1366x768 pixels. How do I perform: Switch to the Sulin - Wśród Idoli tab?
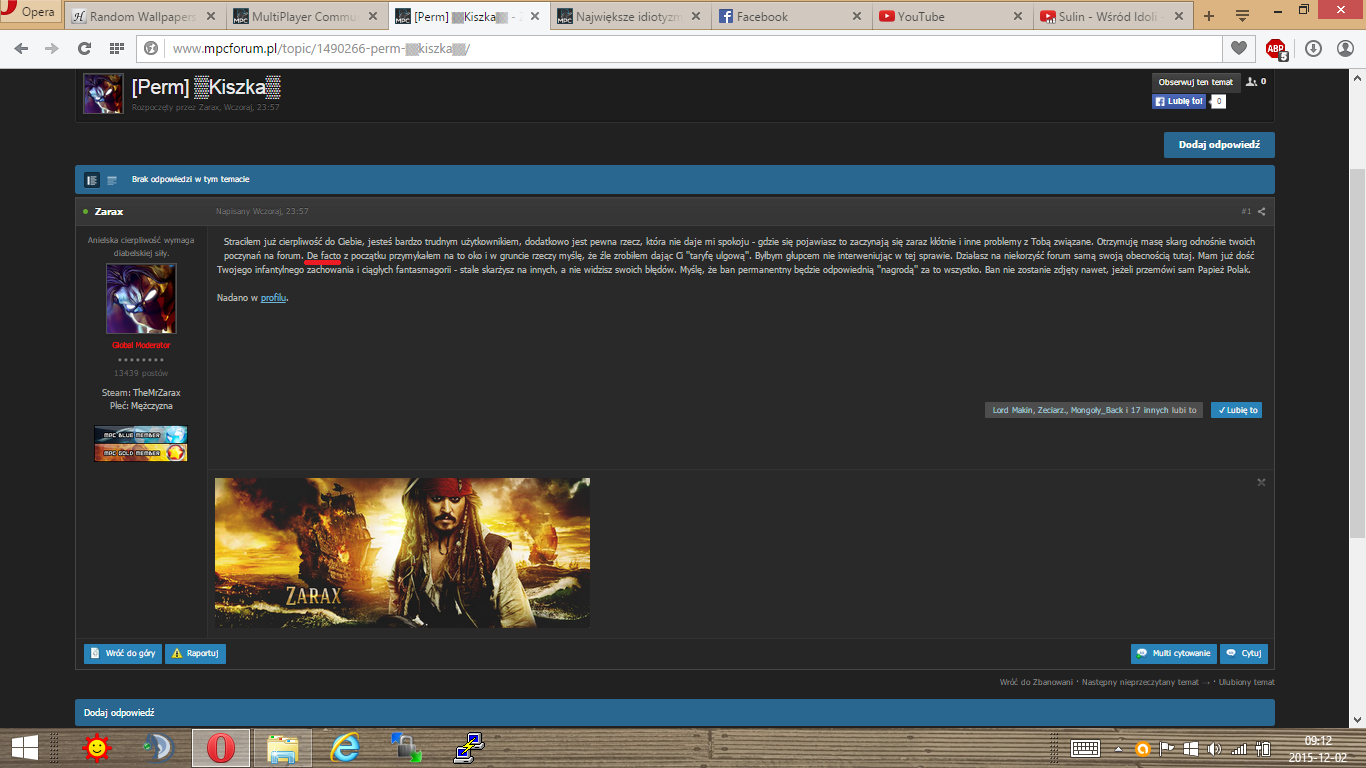point(1112,16)
